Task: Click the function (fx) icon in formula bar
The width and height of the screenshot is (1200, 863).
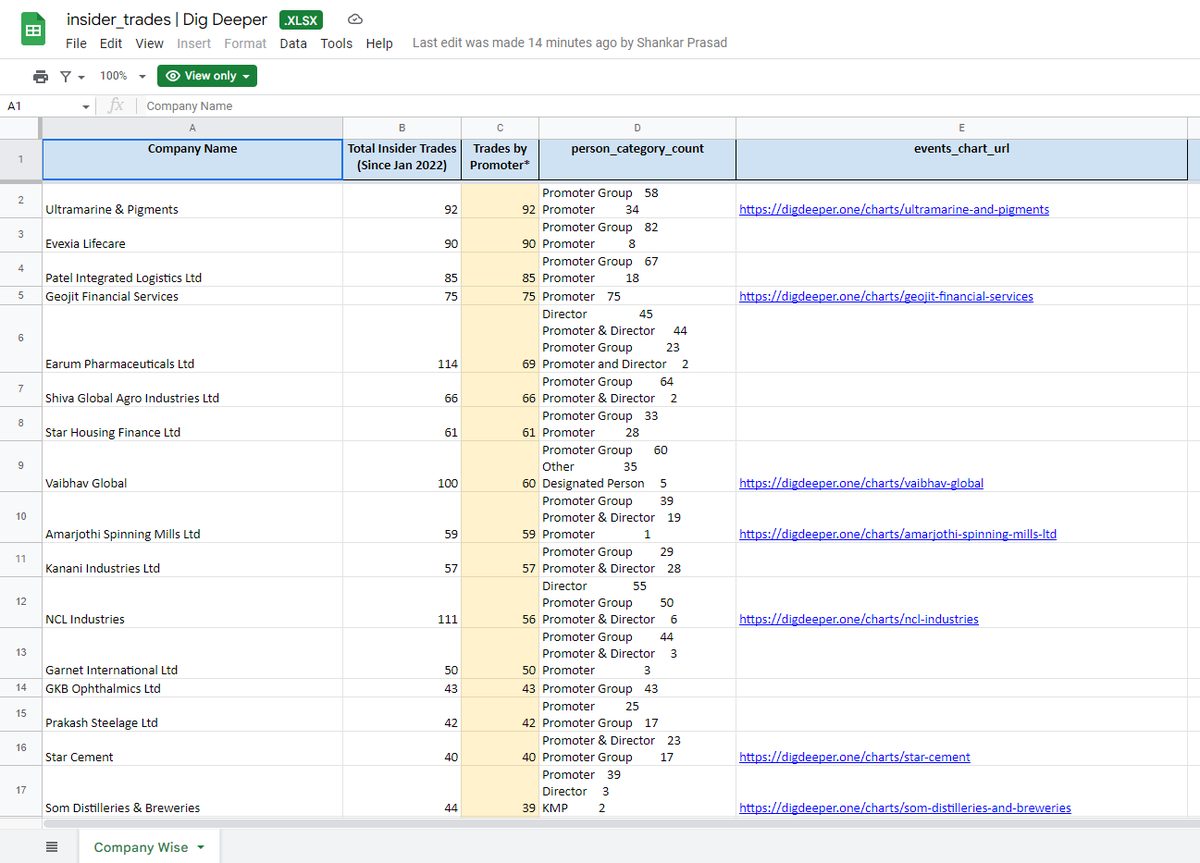Action: click(115, 105)
